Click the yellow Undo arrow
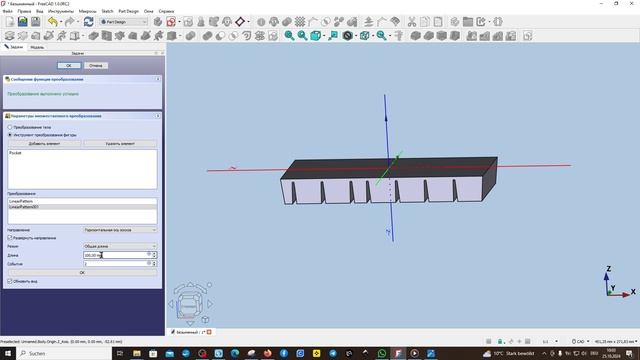640x360 pixels. click(52, 22)
